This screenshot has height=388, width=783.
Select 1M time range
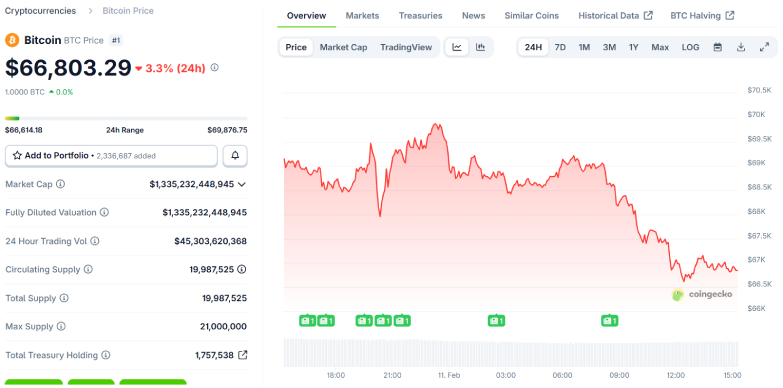(x=584, y=47)
